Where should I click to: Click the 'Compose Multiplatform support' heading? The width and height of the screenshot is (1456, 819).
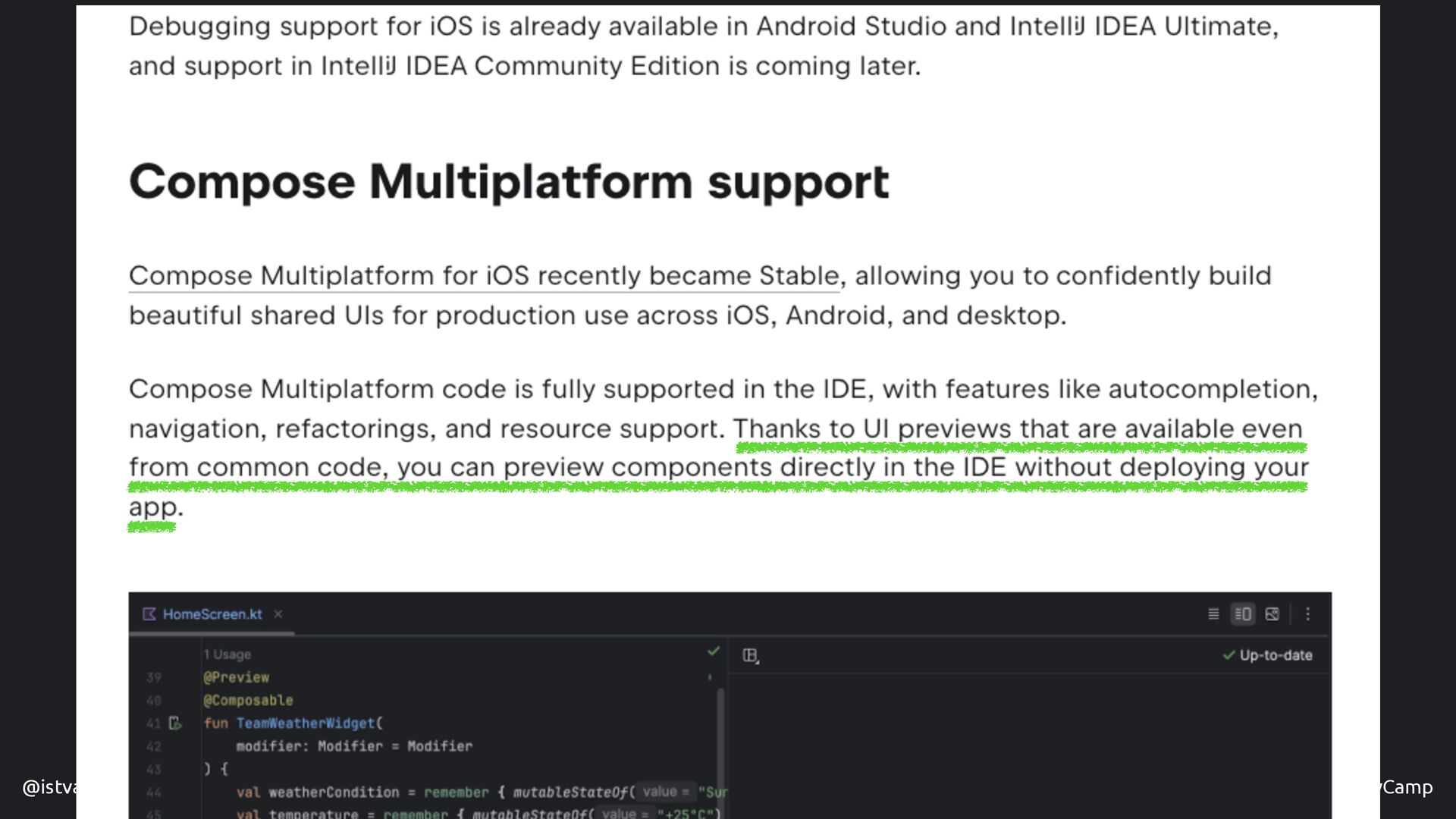[508, 182]
